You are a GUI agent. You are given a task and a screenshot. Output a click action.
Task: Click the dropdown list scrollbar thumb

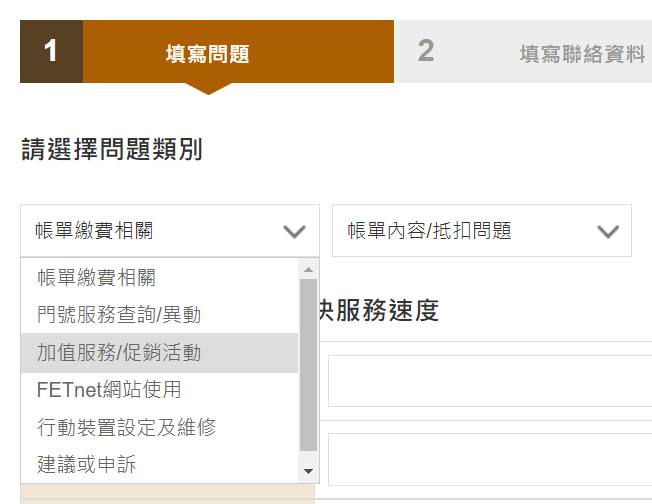[308, 365]
